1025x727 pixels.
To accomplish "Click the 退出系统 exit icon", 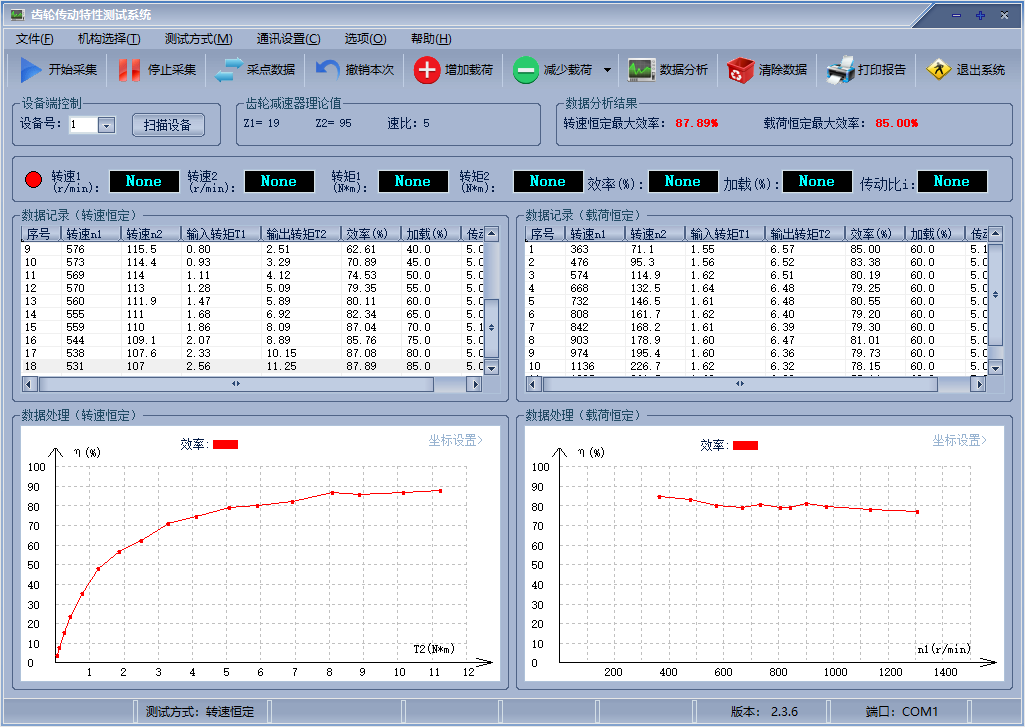I will tap(938, 70).
